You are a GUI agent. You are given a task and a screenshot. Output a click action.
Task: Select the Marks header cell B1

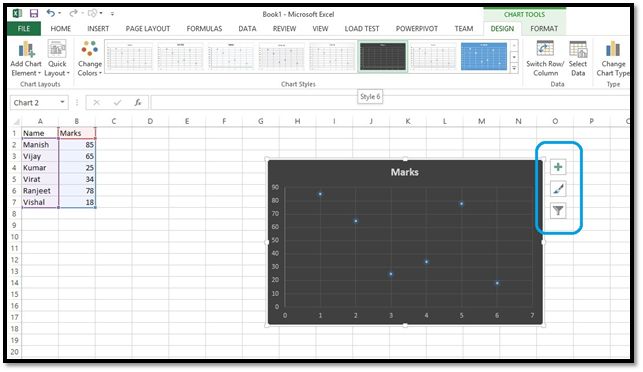(x=77, y=133)
